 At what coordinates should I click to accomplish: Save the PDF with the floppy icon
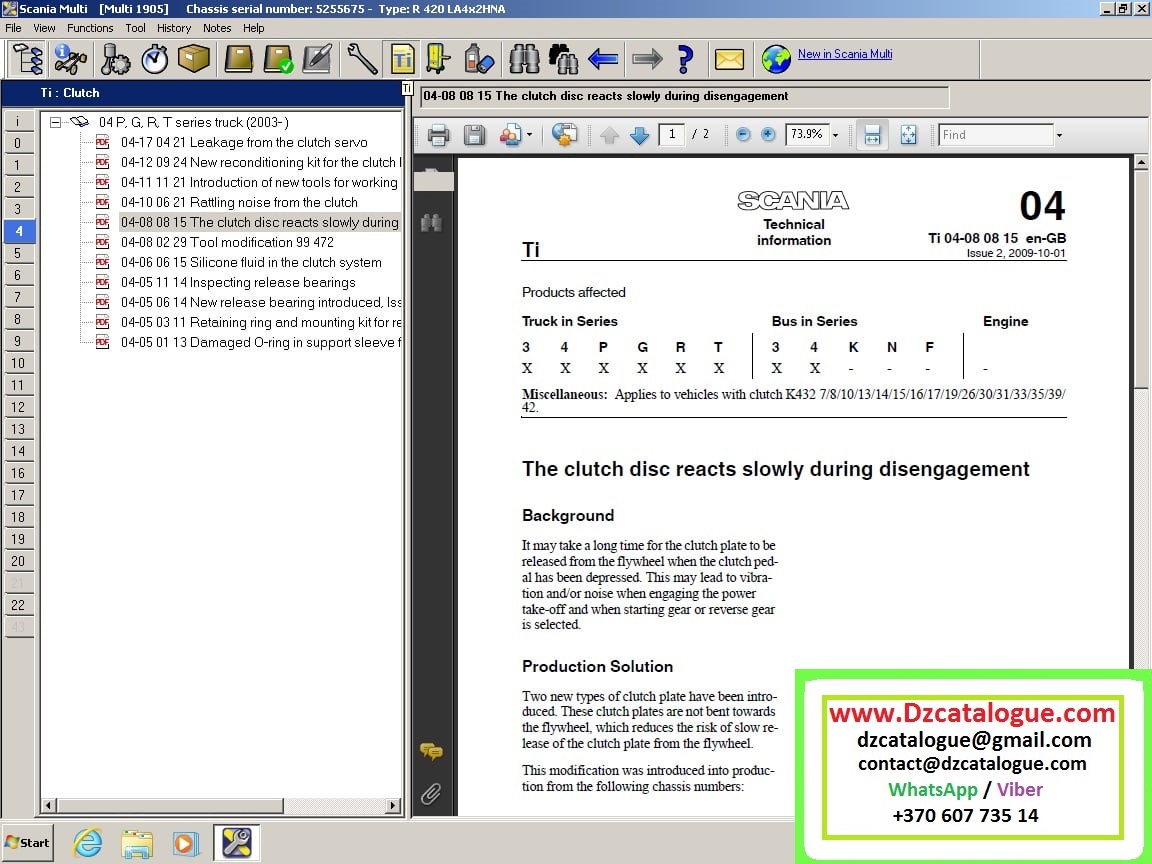(x=474, y=135)
